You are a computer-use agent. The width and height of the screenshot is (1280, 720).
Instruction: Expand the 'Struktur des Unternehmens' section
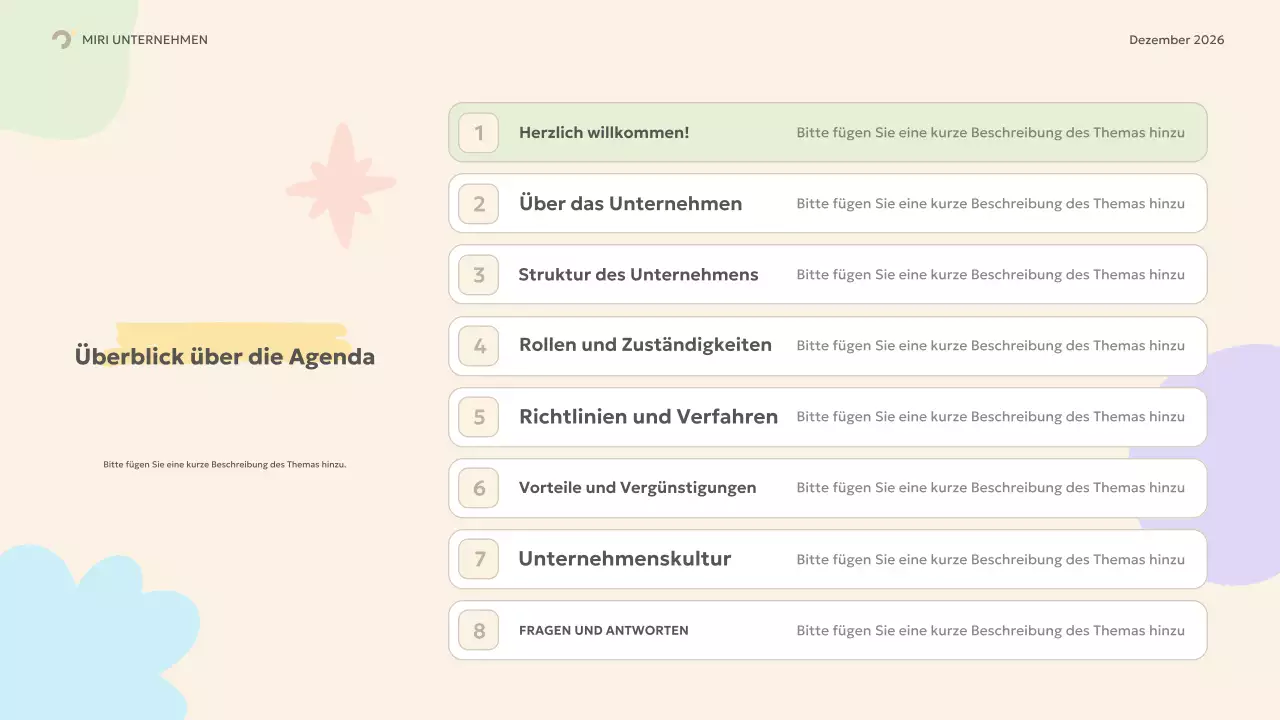[827, 274]
